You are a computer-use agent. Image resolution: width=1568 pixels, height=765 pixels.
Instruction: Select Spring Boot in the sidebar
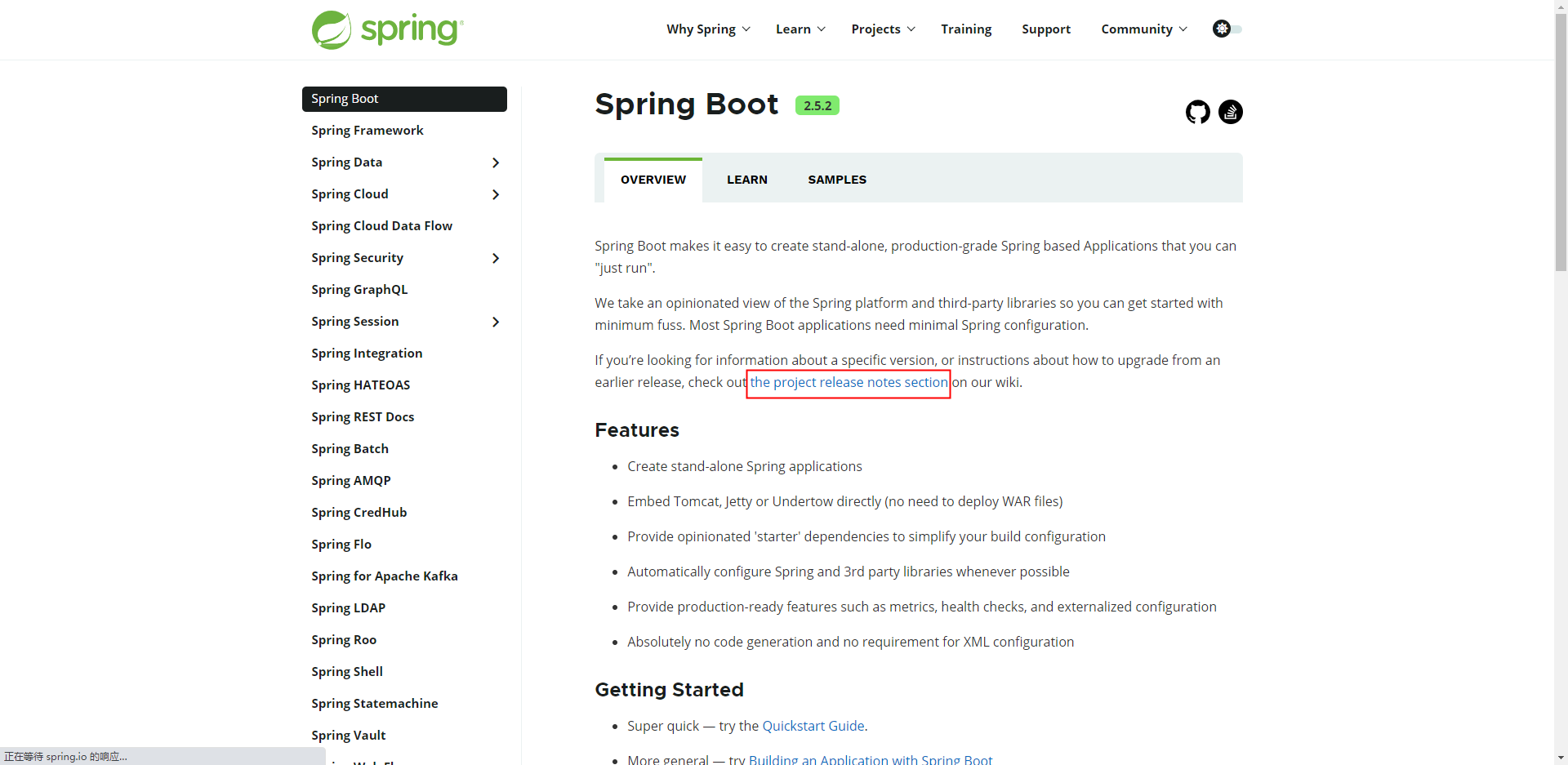(404, 99)
